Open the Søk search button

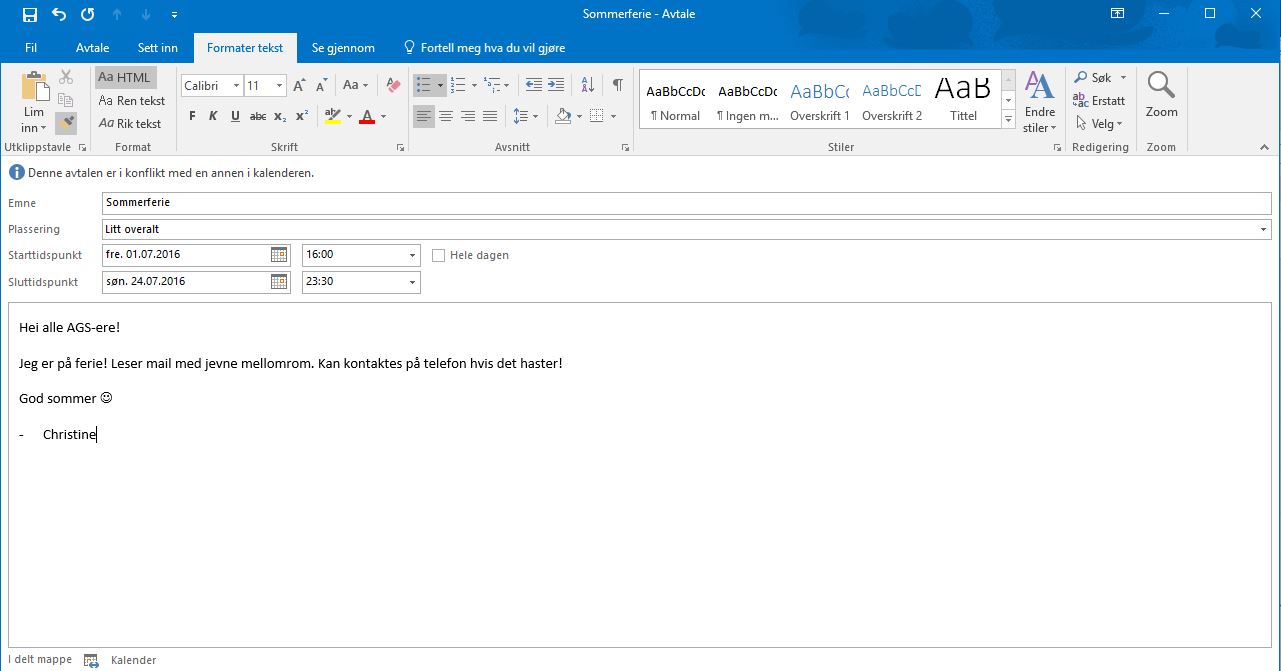[1099, 78]
